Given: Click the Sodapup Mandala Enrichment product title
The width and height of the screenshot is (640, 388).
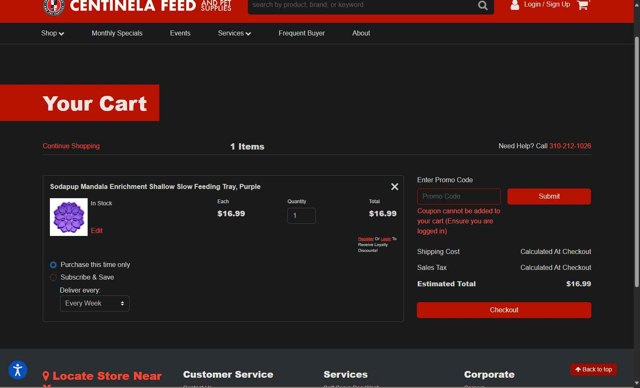Looking at the screenshot, I should click(x=155, y=187).
